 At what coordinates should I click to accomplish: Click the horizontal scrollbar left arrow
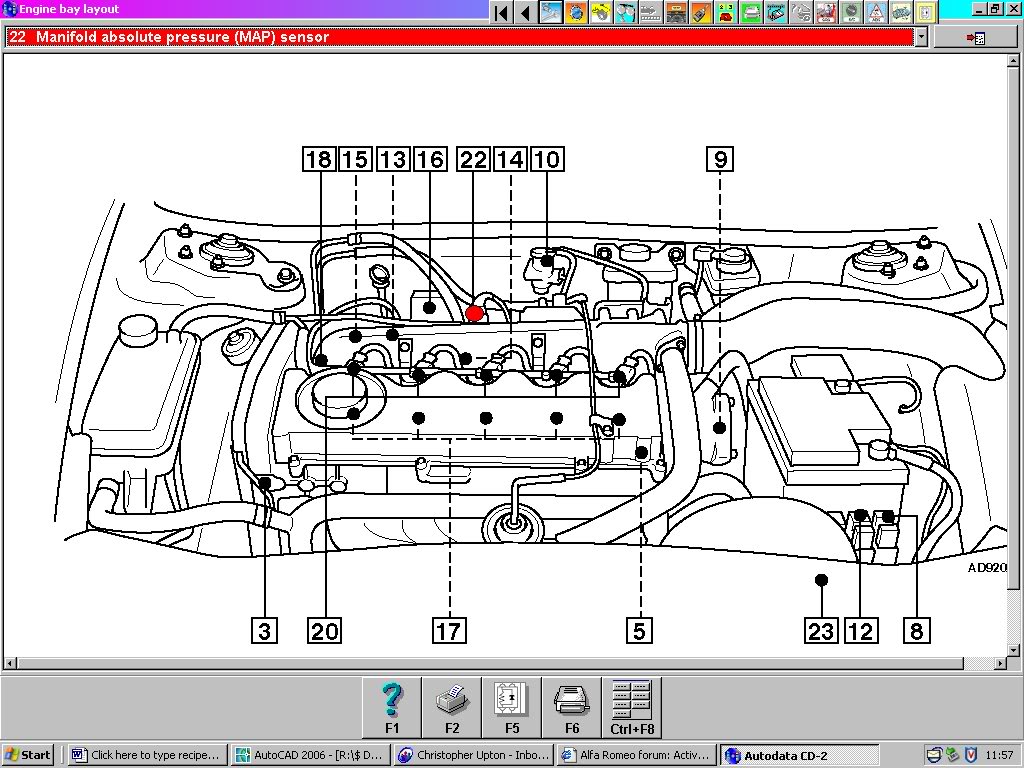[x=10, y=663]
